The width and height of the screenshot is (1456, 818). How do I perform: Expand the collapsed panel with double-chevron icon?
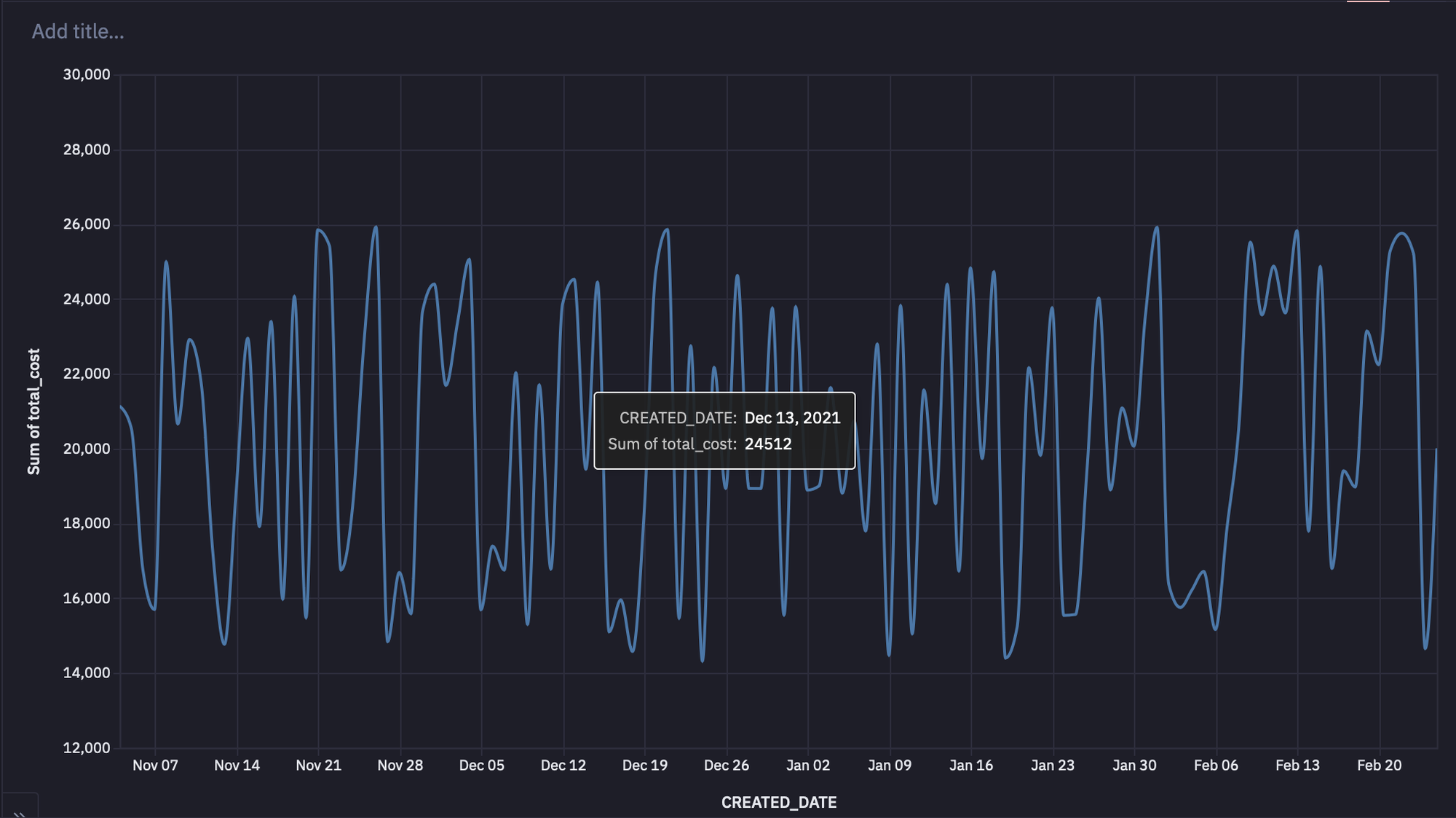tap(20, 812)
